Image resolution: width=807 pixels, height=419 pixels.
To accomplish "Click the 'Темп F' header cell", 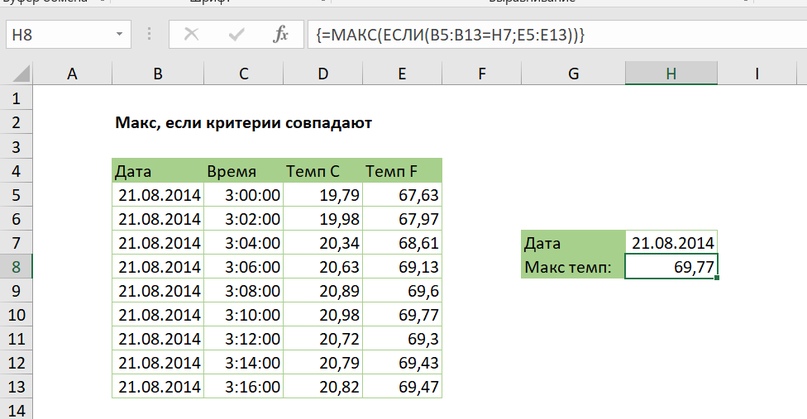I will [x=402, y=171].
